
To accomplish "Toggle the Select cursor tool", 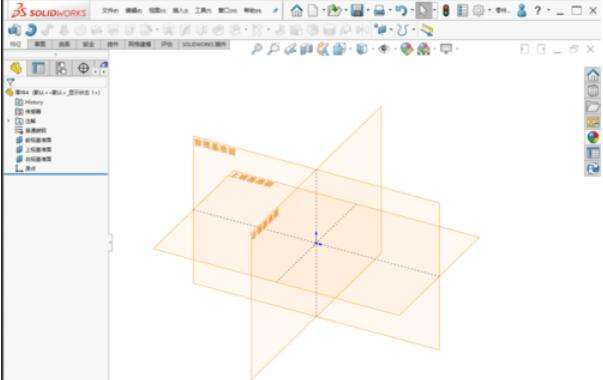I will (423, 10).
